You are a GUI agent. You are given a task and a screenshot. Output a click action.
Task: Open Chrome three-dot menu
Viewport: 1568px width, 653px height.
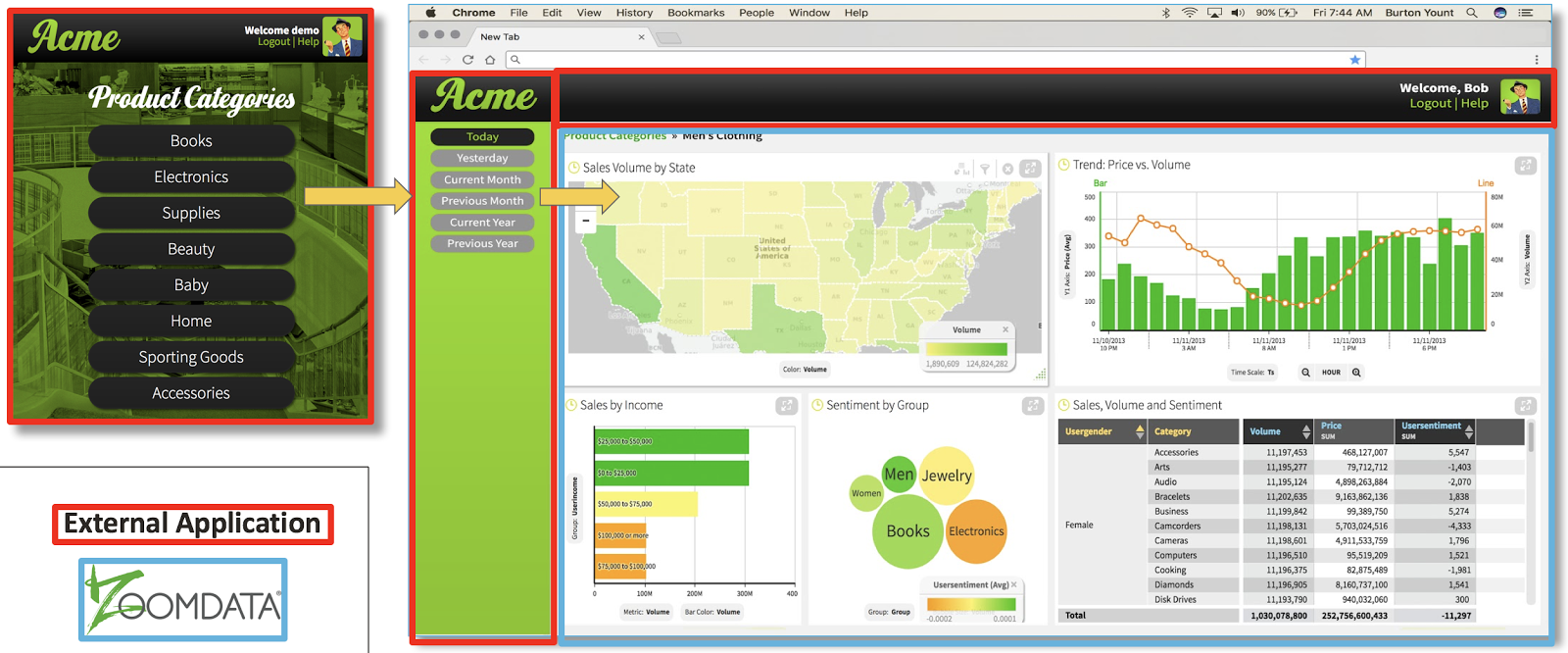click(x=1537, y=60)
